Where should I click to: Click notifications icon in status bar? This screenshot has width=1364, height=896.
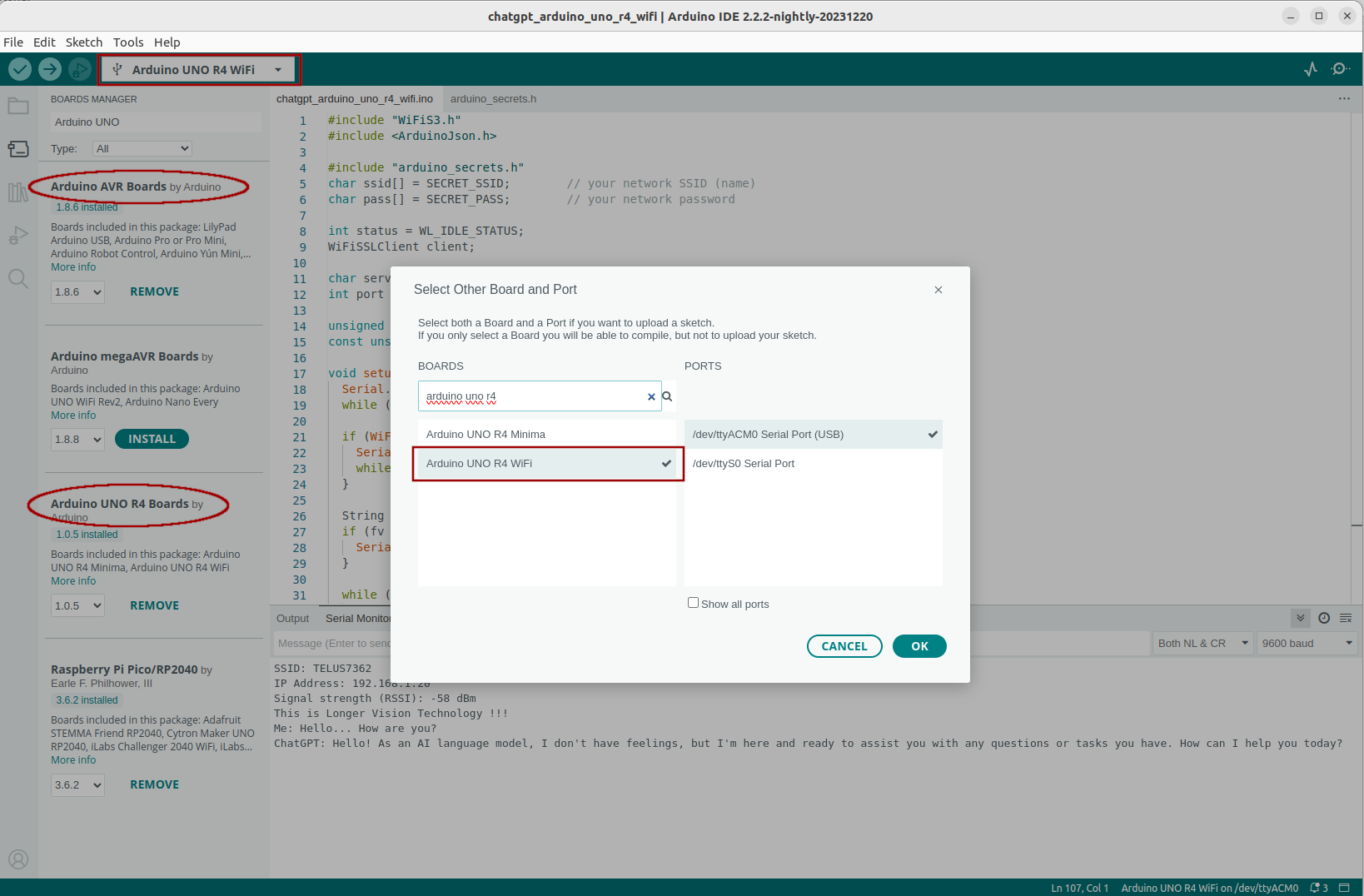tap(1319, 888)
